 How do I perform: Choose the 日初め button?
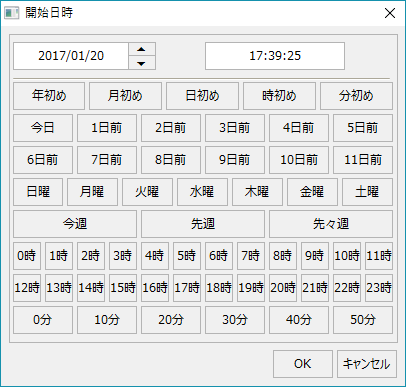202,96
